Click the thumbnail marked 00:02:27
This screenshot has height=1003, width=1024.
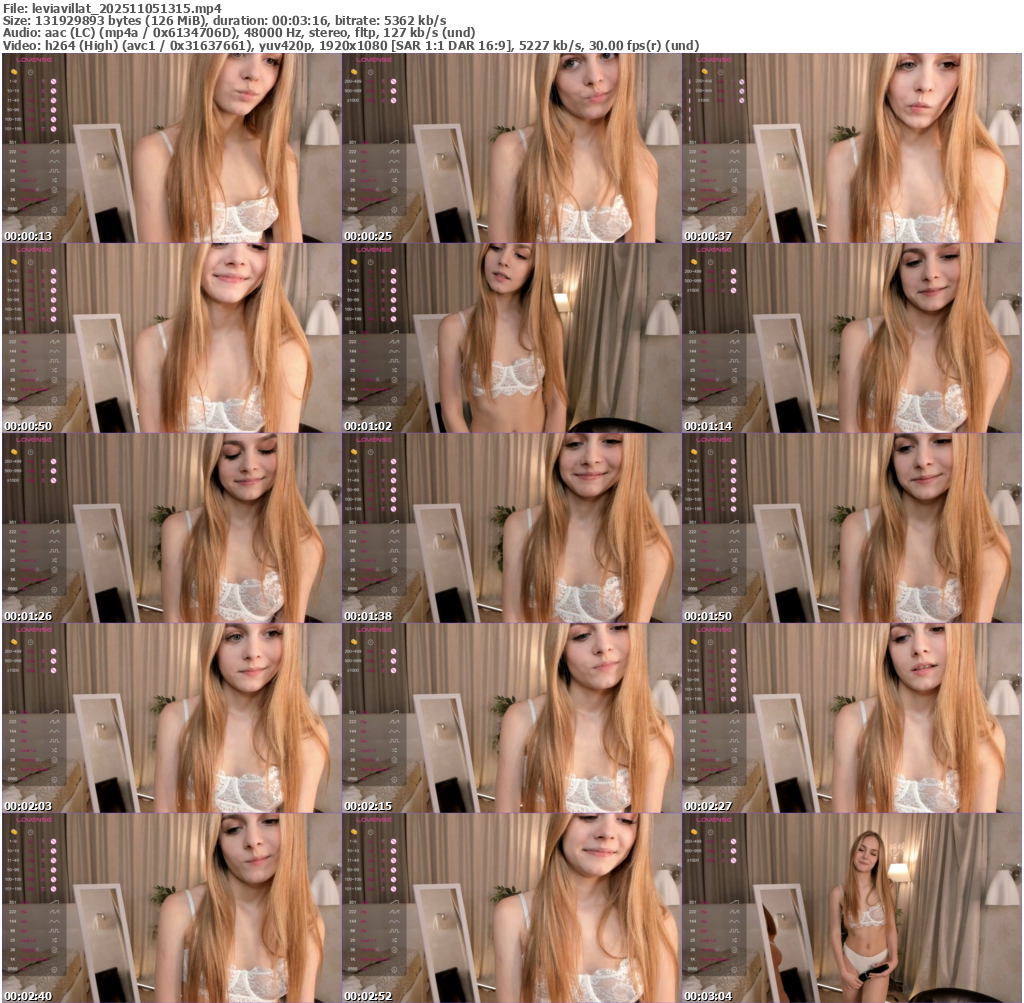pyautogui.click(x=851, y=718)
